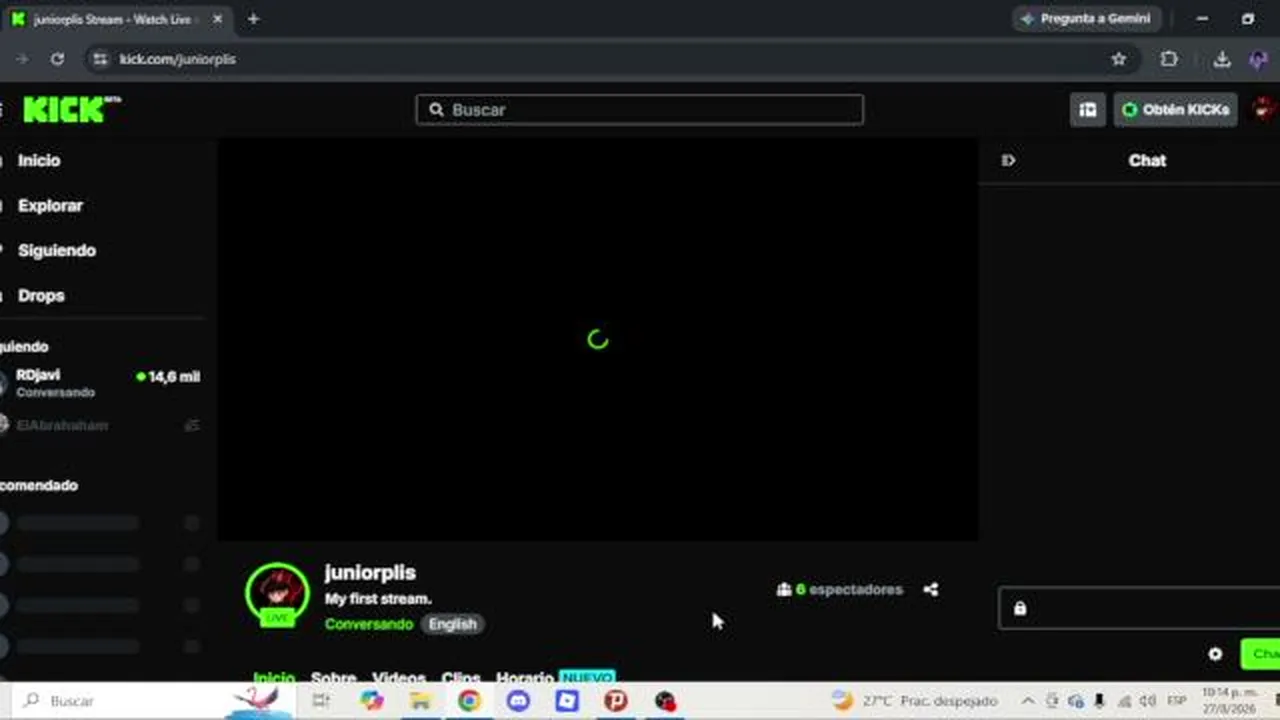The width and height of the screenshot is (1280, 720).
Task: Click the share icon beside espectadores
Action: (x=931, y=590)
